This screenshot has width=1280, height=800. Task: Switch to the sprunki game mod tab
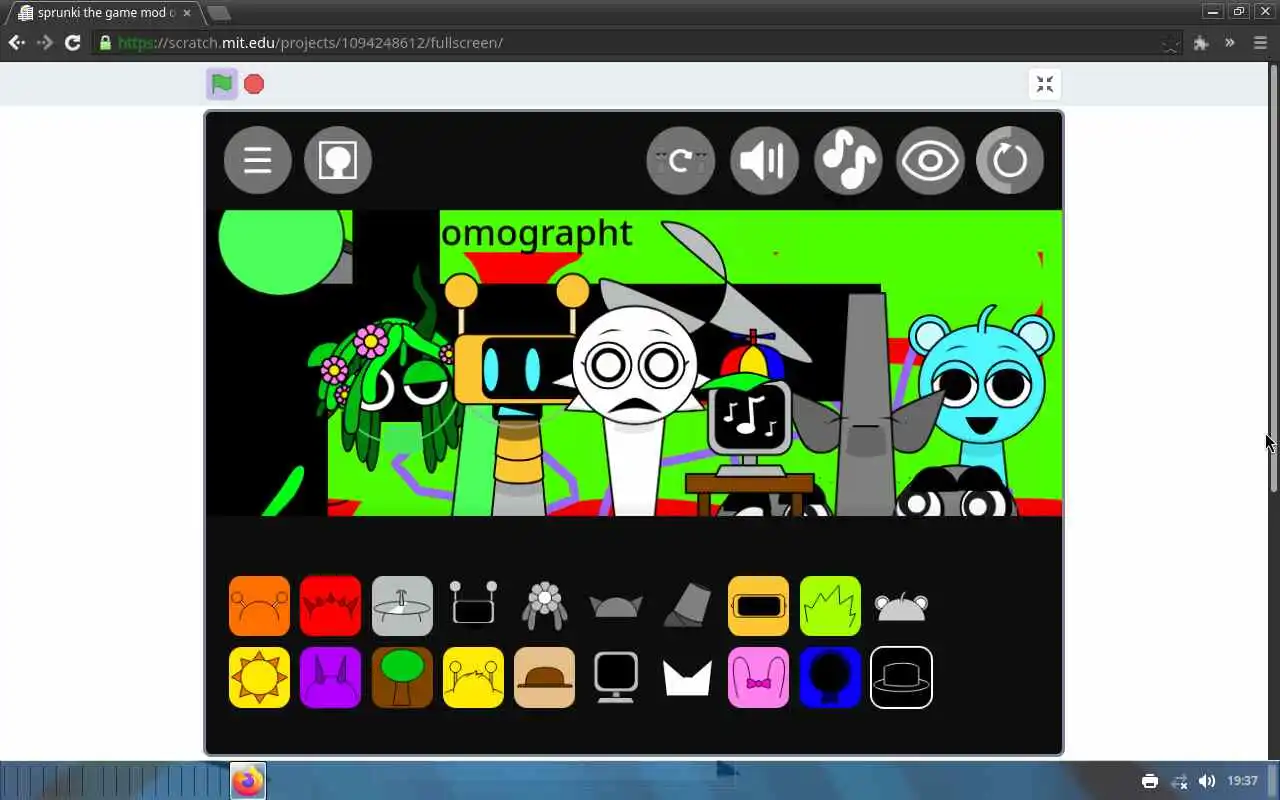(105, 13)
